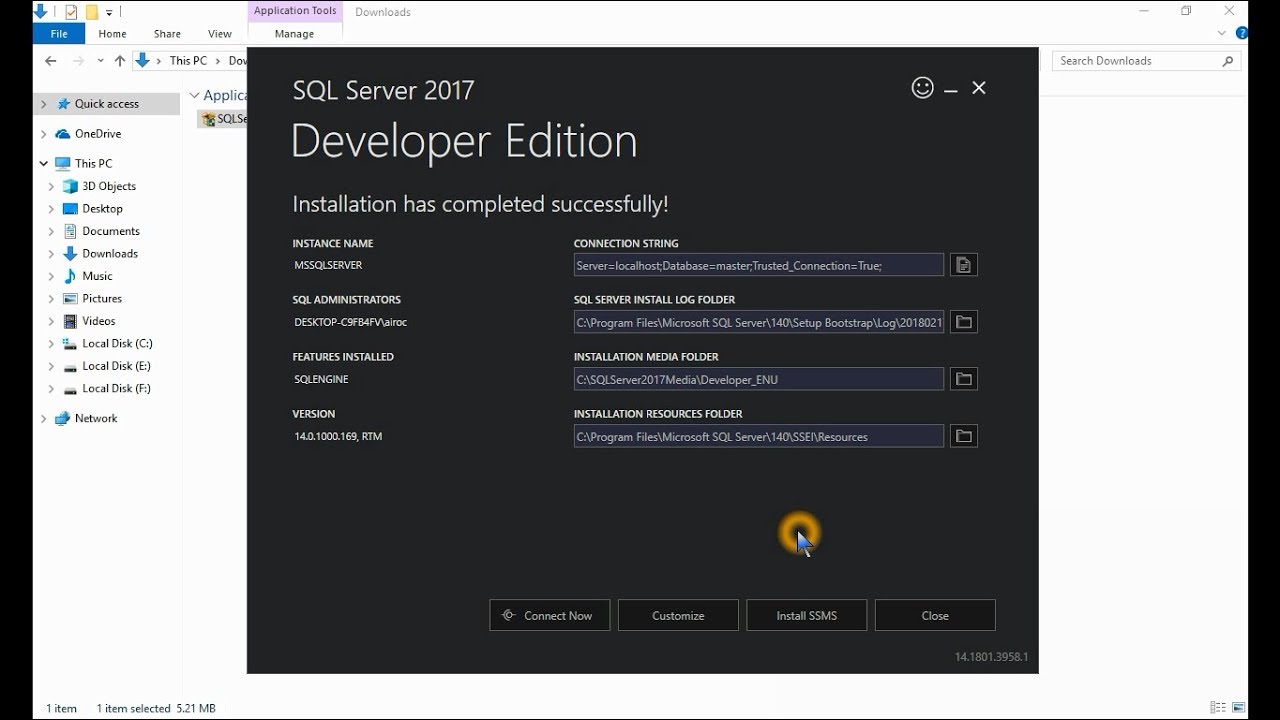Select the SQLServer installer file in Downloads
Viewport: 1280px width, 720px height.
(223, 119)
